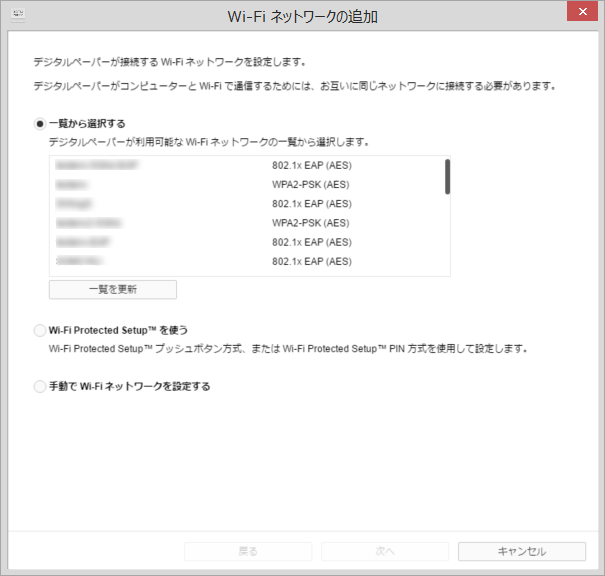This screenshot has width=605, height=576.
Task: Click the Wi-Fi Protected Setup™ プッシュボタン方式 description text
Action: click(x=287, y=350)
